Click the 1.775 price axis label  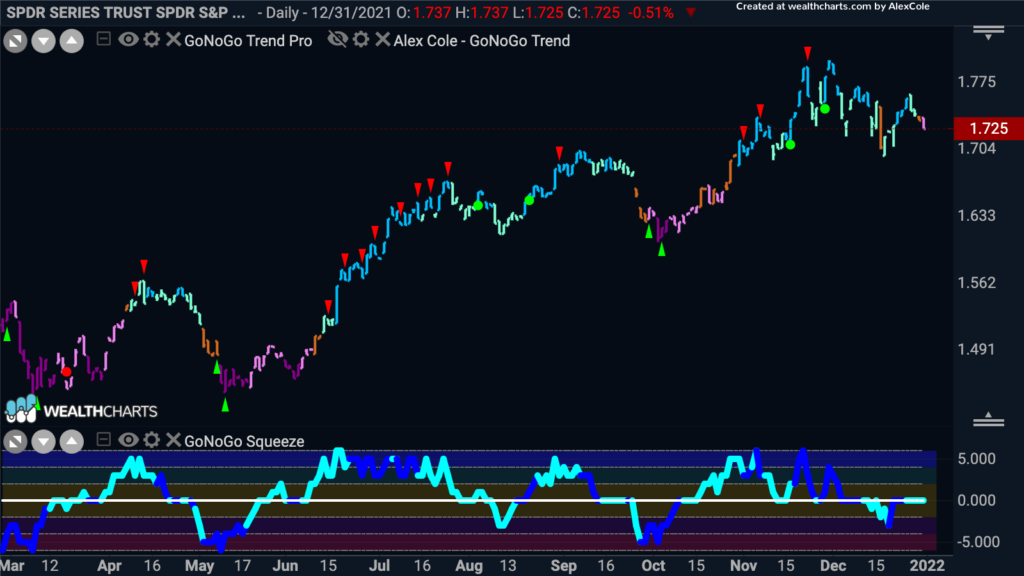point(977,82)
